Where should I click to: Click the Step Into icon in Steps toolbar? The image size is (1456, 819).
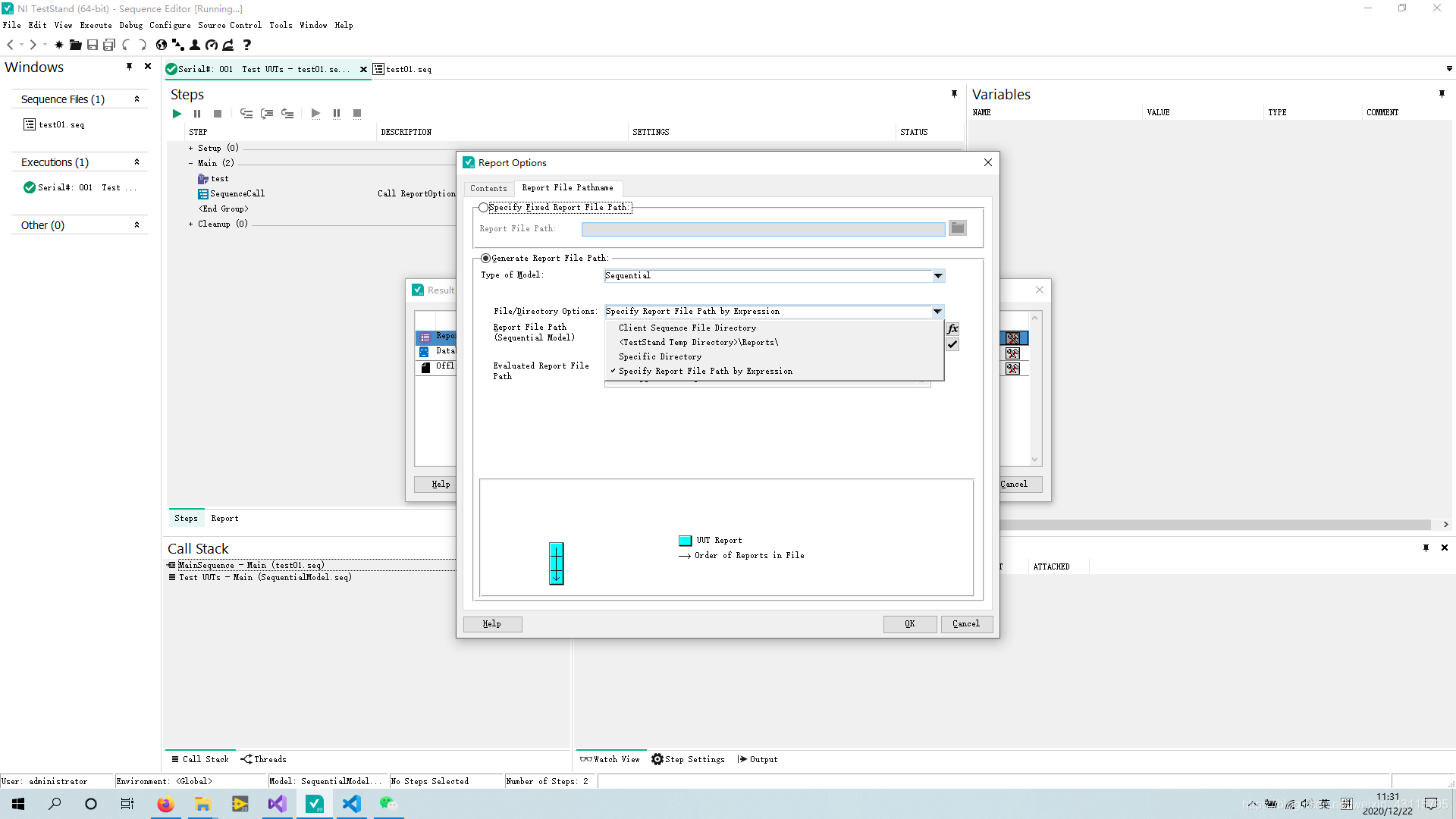(x=246, y=114)
